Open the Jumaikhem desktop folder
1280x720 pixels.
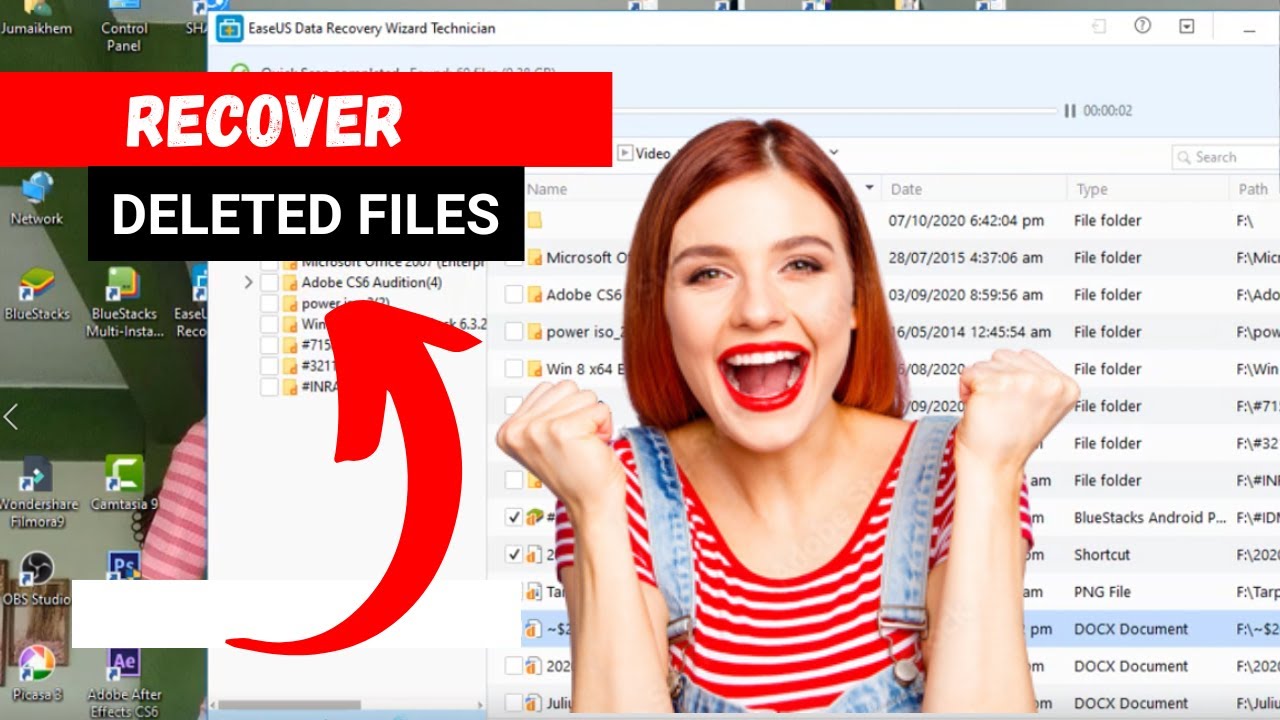tap(37, 20)
